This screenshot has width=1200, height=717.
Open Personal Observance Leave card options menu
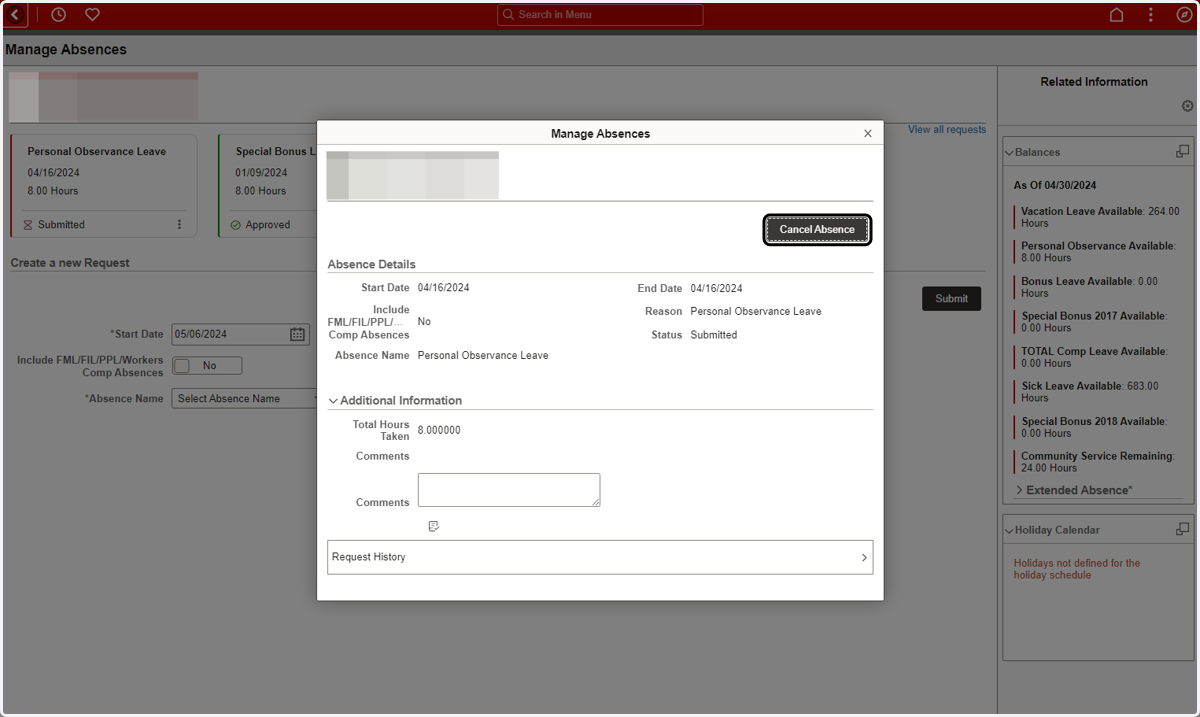[x=180, y=225]
